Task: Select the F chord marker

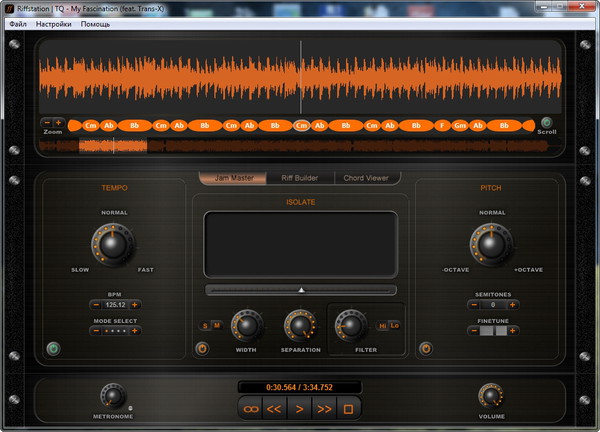Action: pos(442,126)
